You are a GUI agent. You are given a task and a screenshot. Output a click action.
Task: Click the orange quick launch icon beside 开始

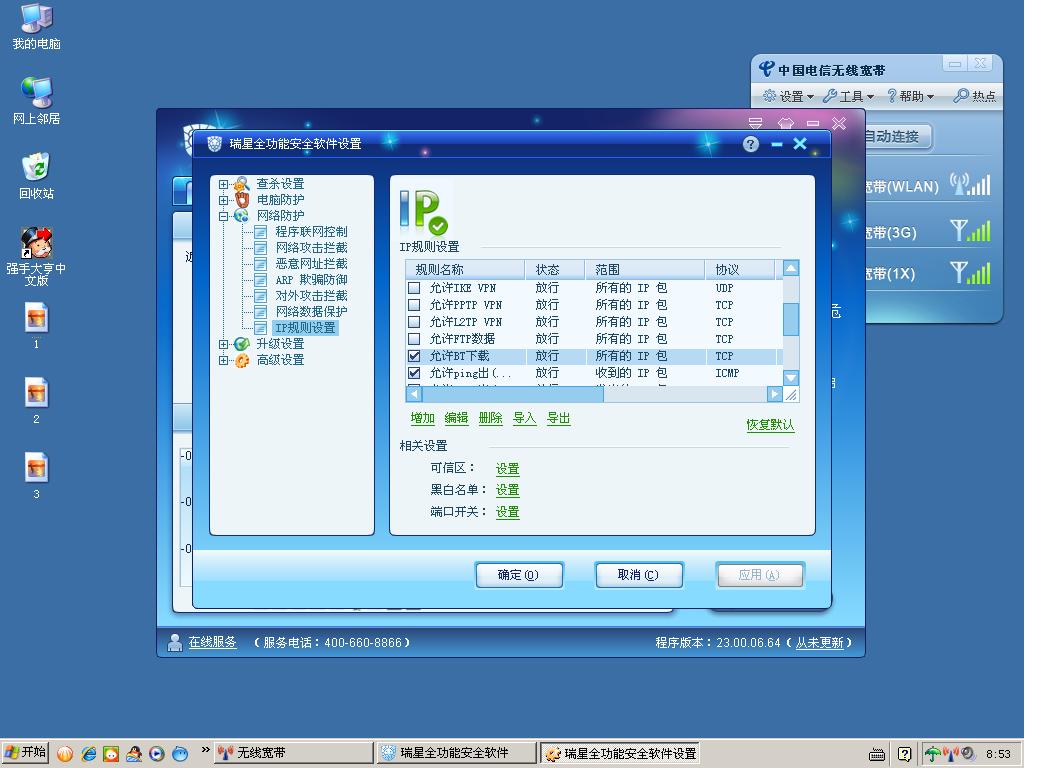click(x=65, y=754)
